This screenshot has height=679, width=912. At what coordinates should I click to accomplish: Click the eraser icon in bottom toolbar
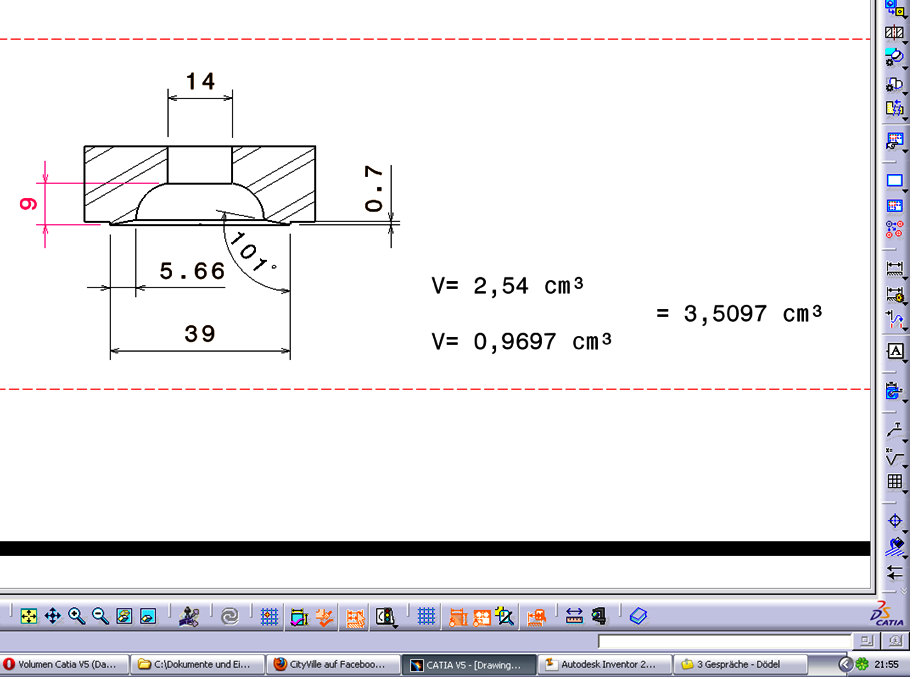pos(639,617)
